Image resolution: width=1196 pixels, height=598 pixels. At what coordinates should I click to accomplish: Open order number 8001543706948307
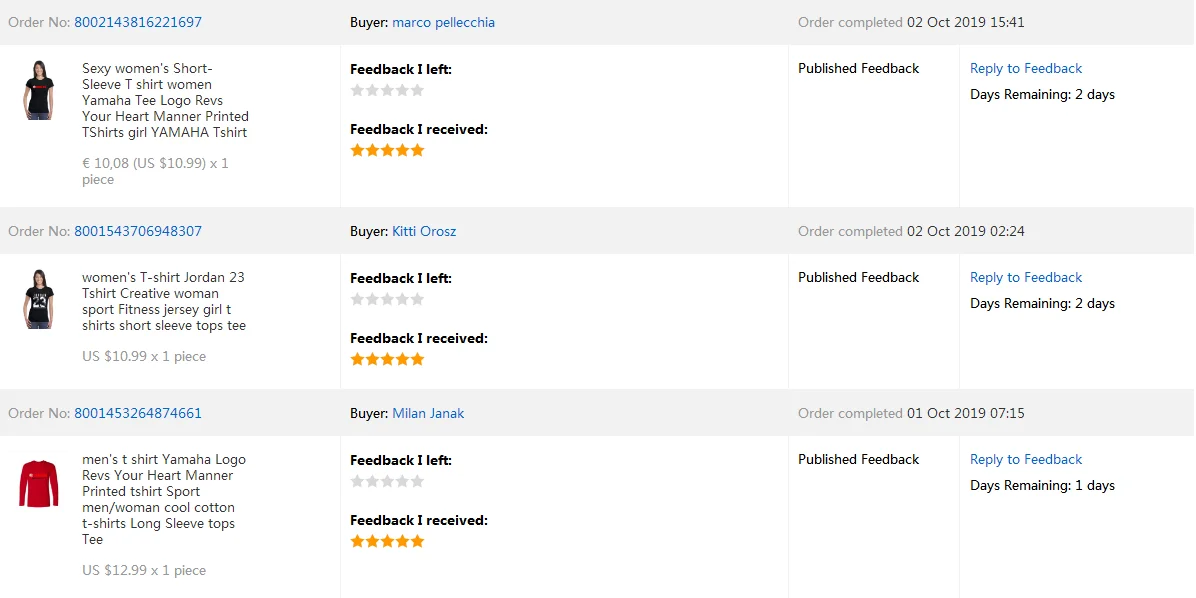click(x=138, y=231)
